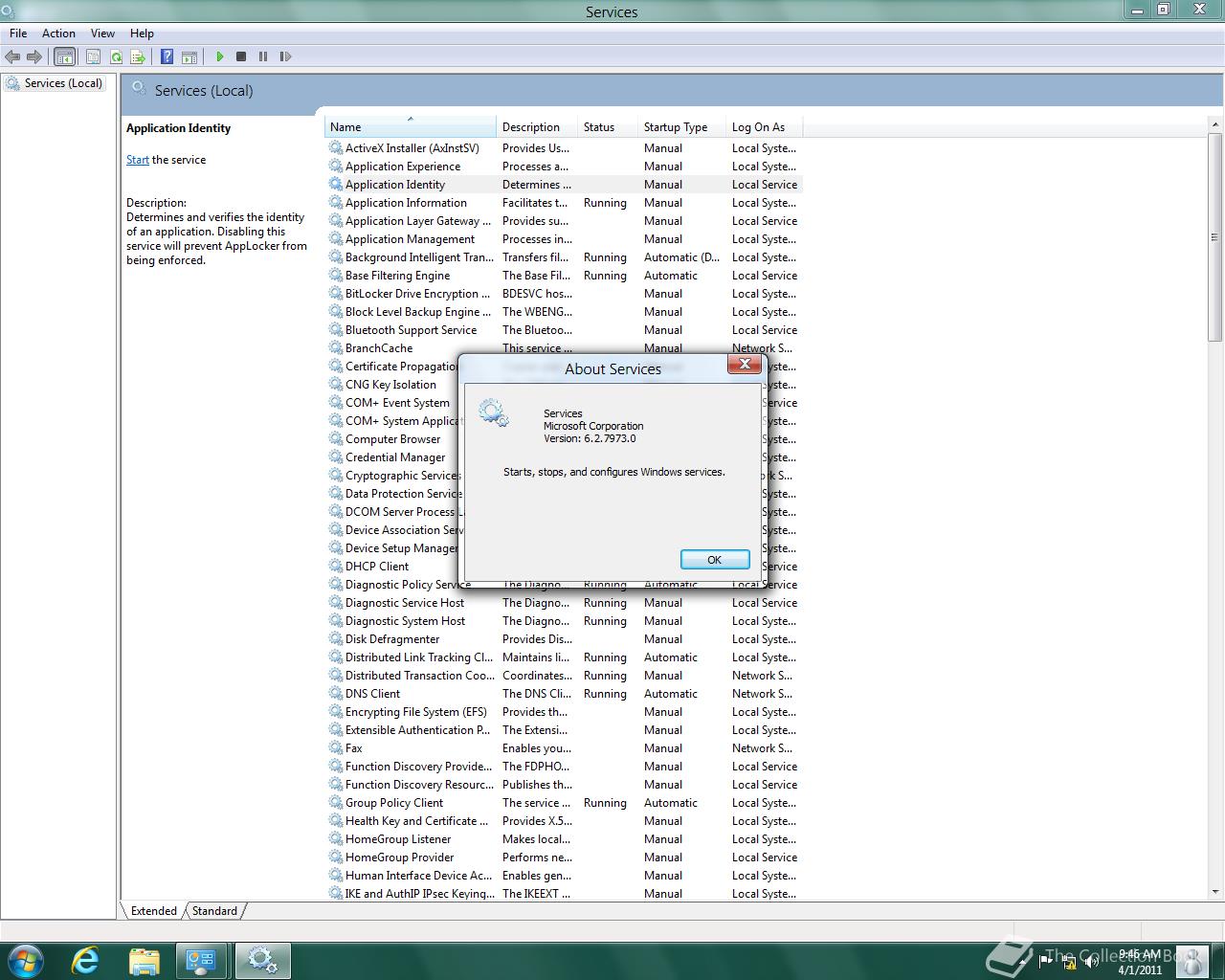Click the blue Help question-mark icon
This screenshot has height=980, width=1225.
(x=167, y=56)
